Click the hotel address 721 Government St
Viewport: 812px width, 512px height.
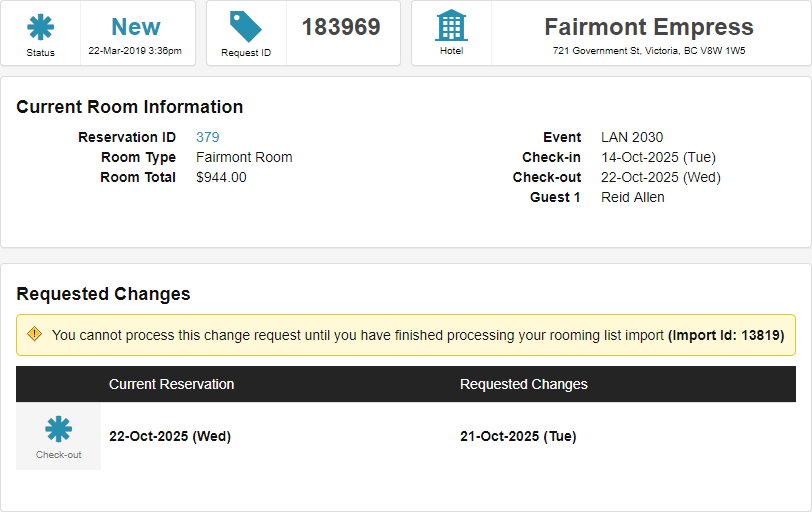pyautogui.click(x=649, y=50)
